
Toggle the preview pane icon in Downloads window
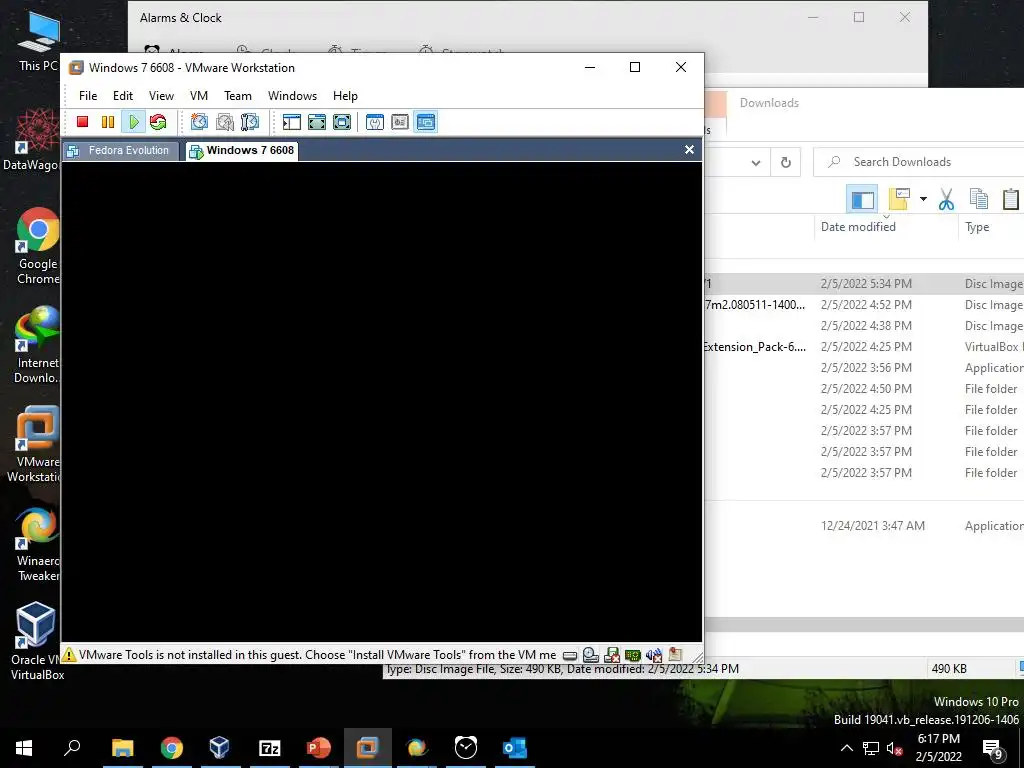(x=862, y=199)
